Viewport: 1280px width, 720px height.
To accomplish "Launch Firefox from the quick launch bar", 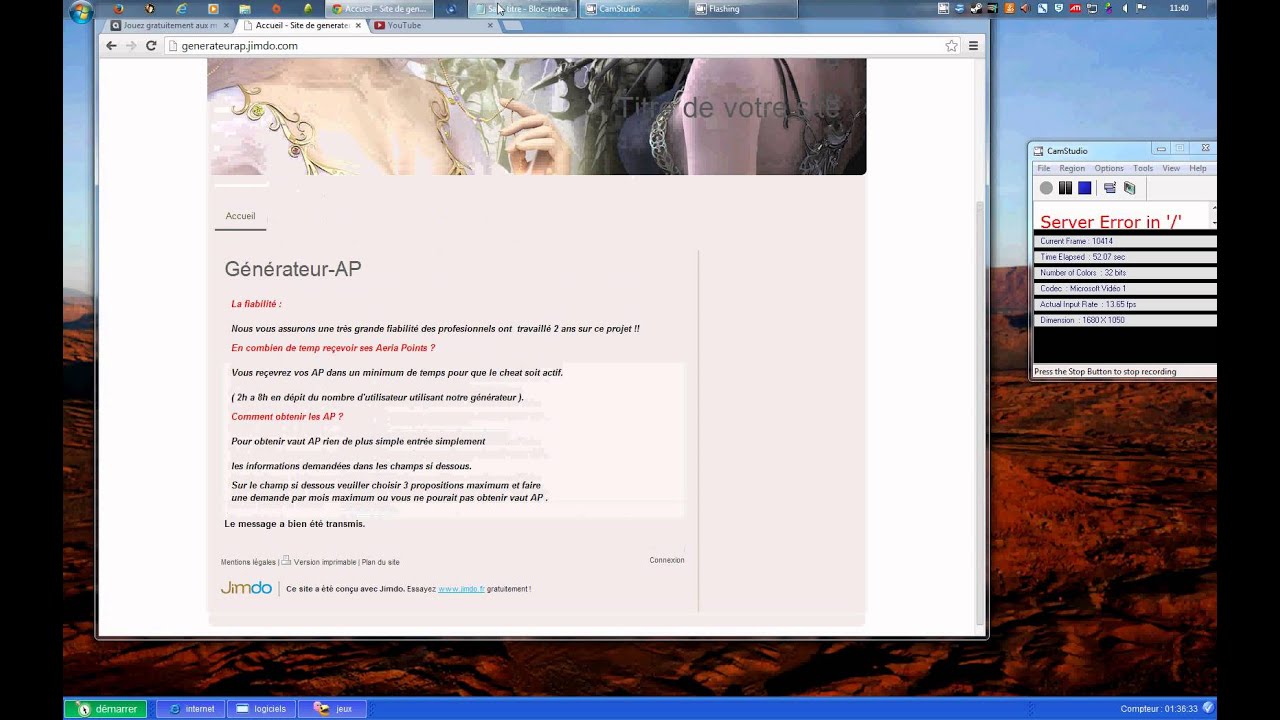I will (118, 9).
